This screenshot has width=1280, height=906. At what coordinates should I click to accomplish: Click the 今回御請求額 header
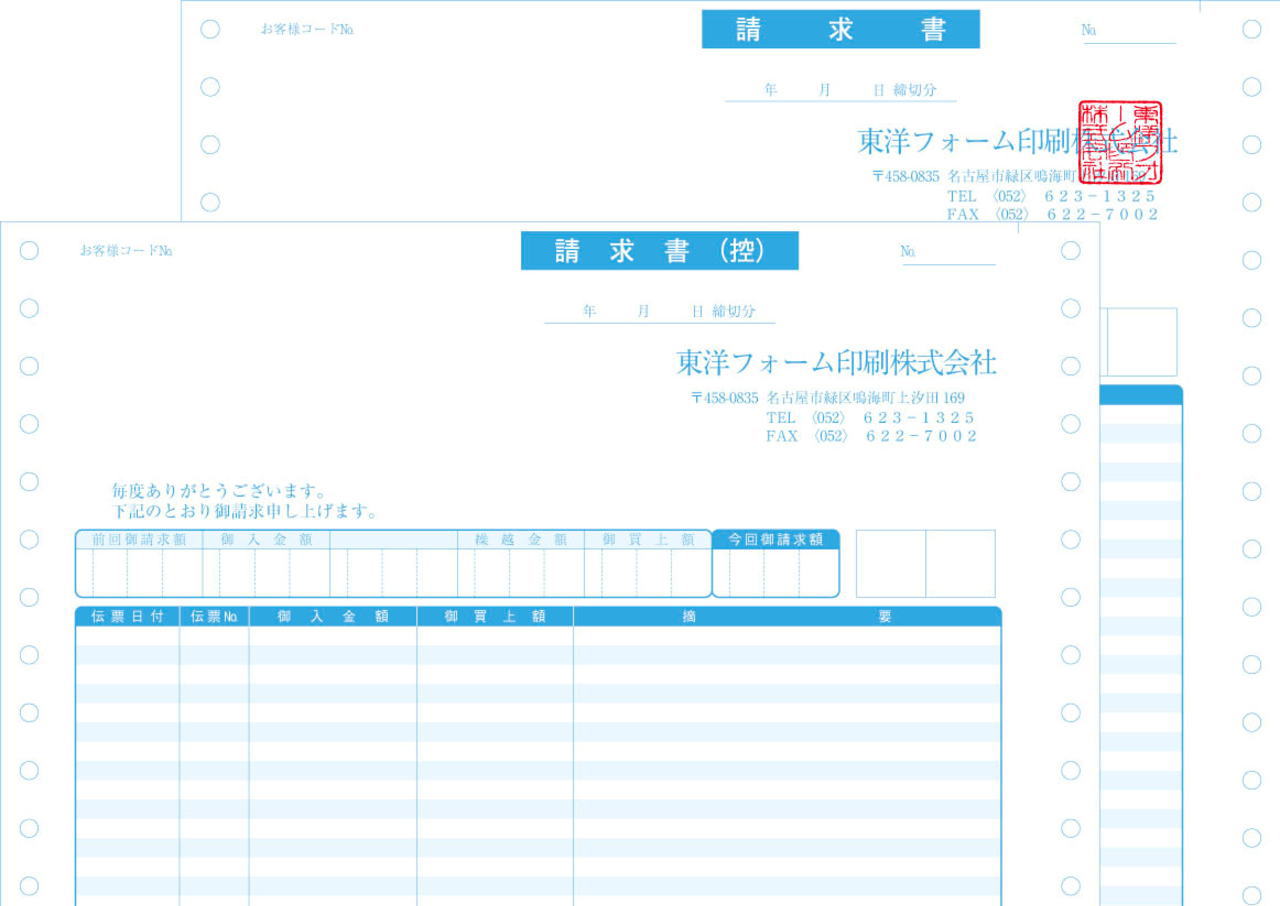[x=776, y=540]
